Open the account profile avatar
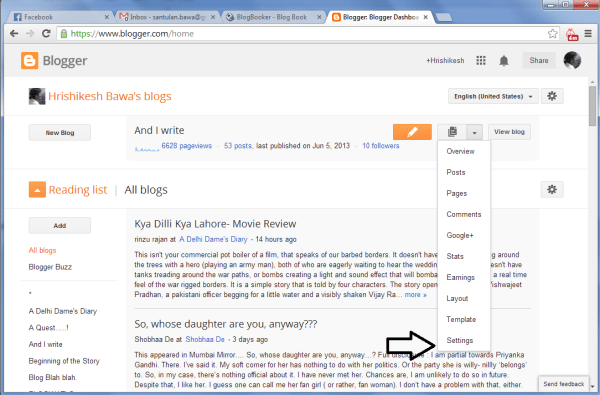Viewport: 600px width, 395px height. (x=572, y=60)
